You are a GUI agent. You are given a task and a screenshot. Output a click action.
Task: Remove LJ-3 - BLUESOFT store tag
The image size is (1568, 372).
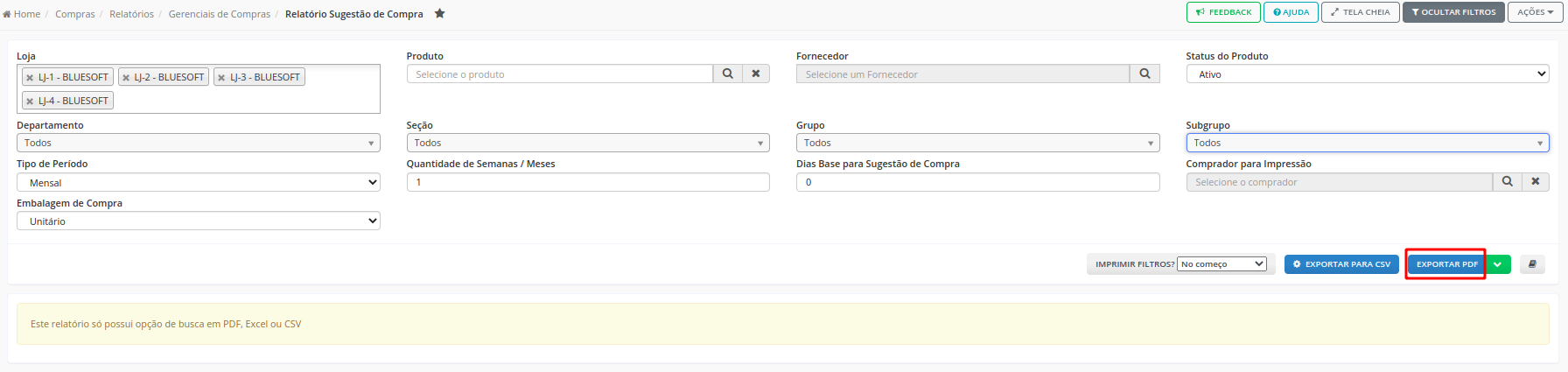tap(221, 78)
